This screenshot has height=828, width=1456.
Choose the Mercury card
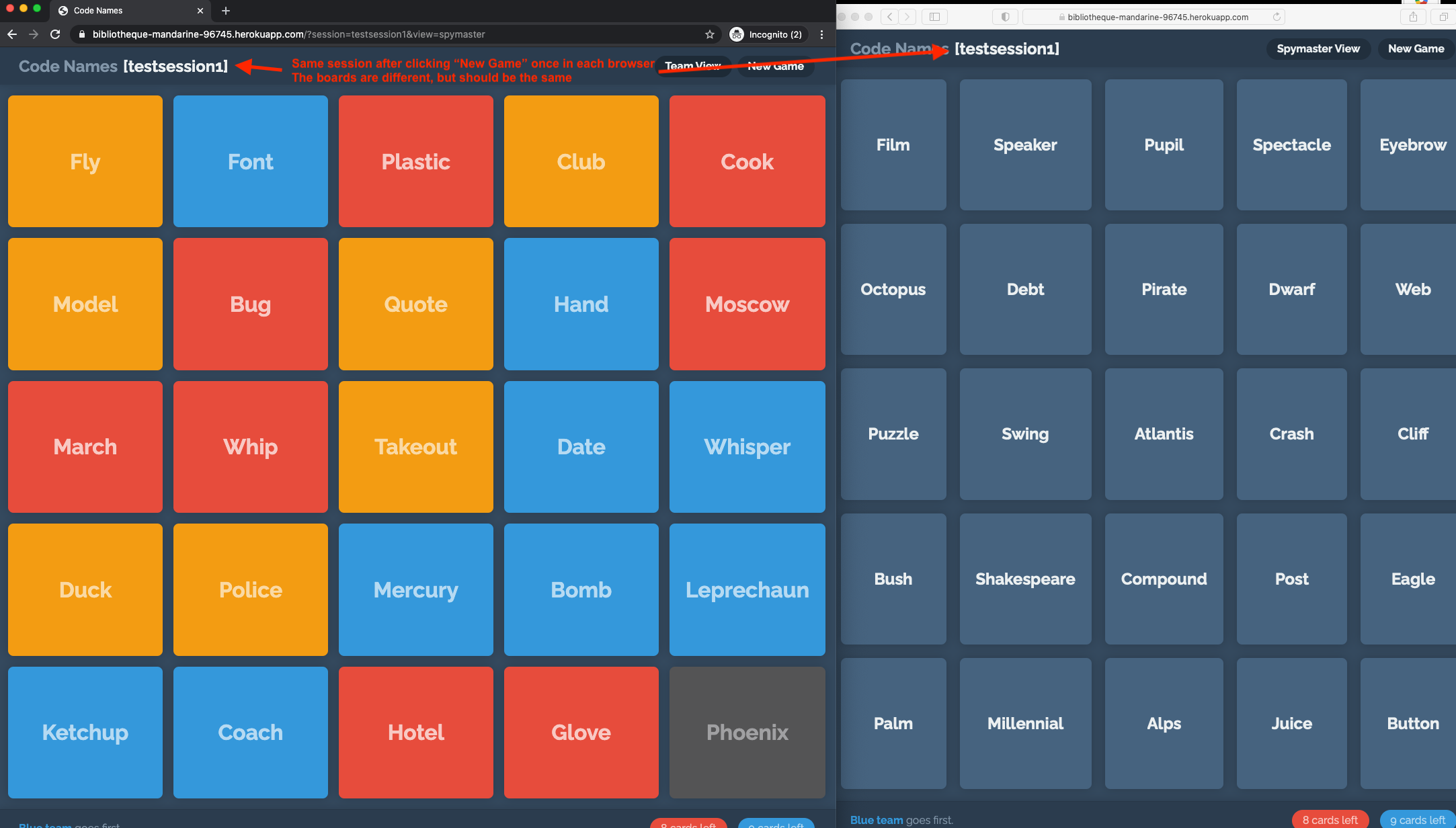coord(416,589)
